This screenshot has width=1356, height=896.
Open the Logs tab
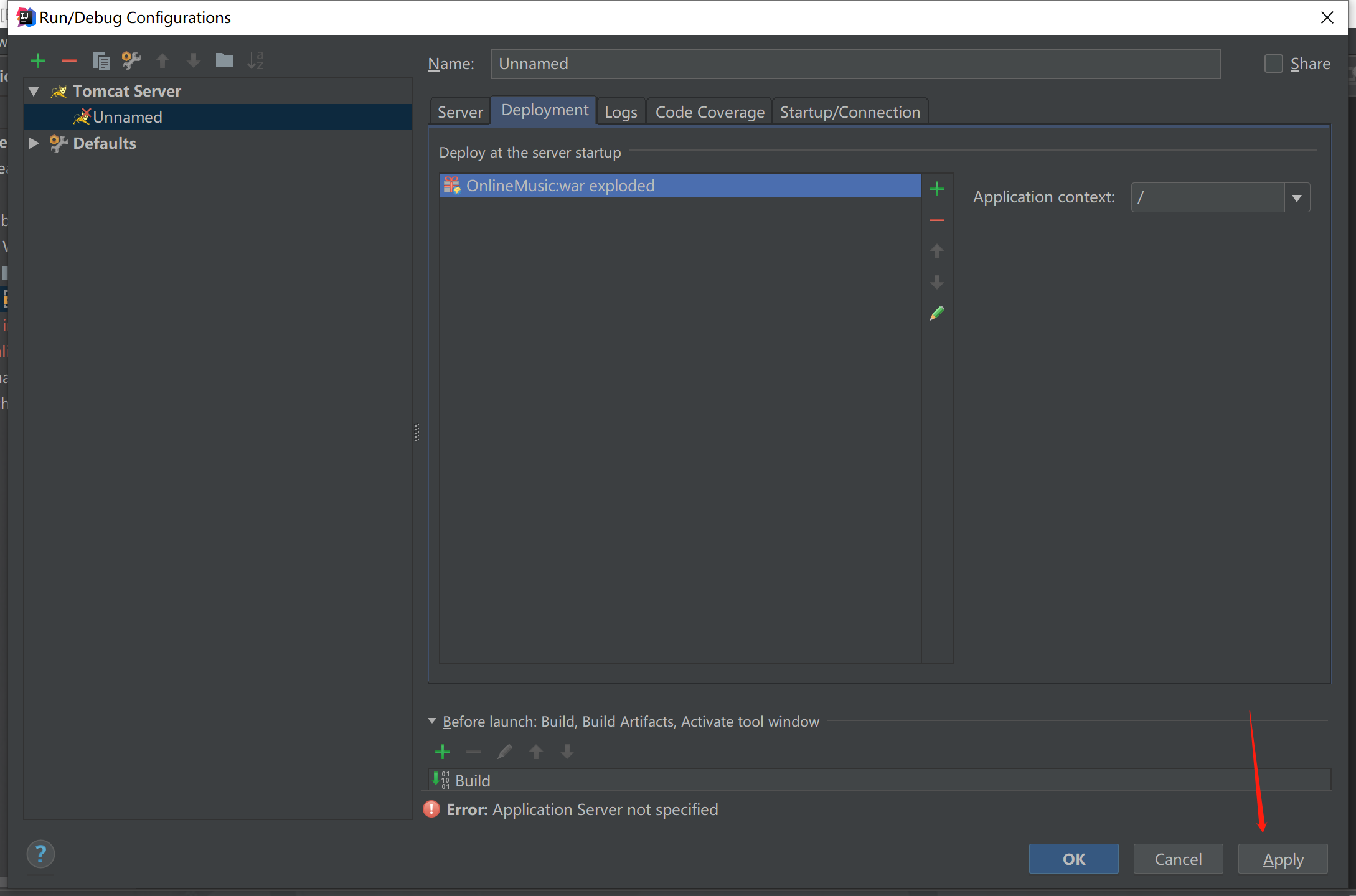click(621, 112)
